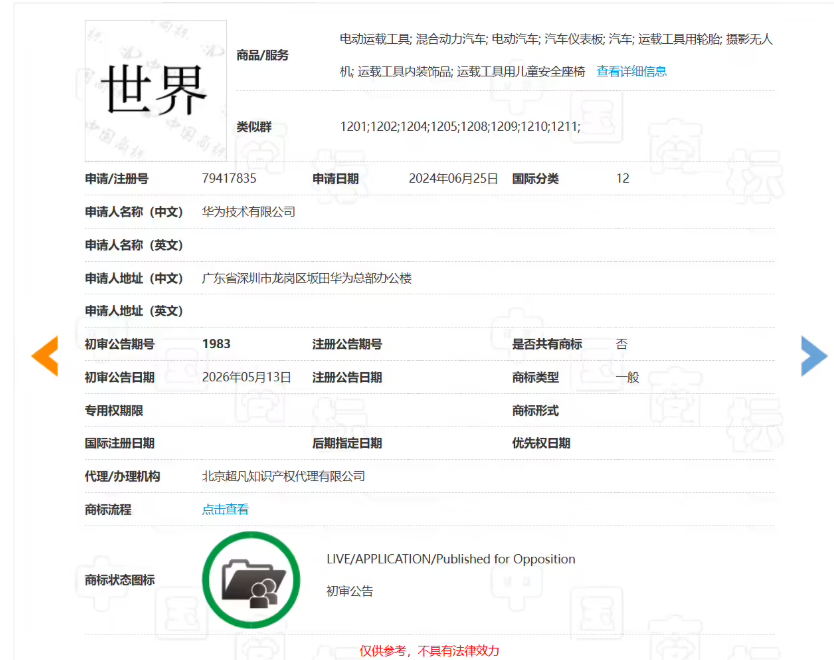Screen dimensions: 834x660
Task: Select status text 初审公告
Action: pos(350,591)
